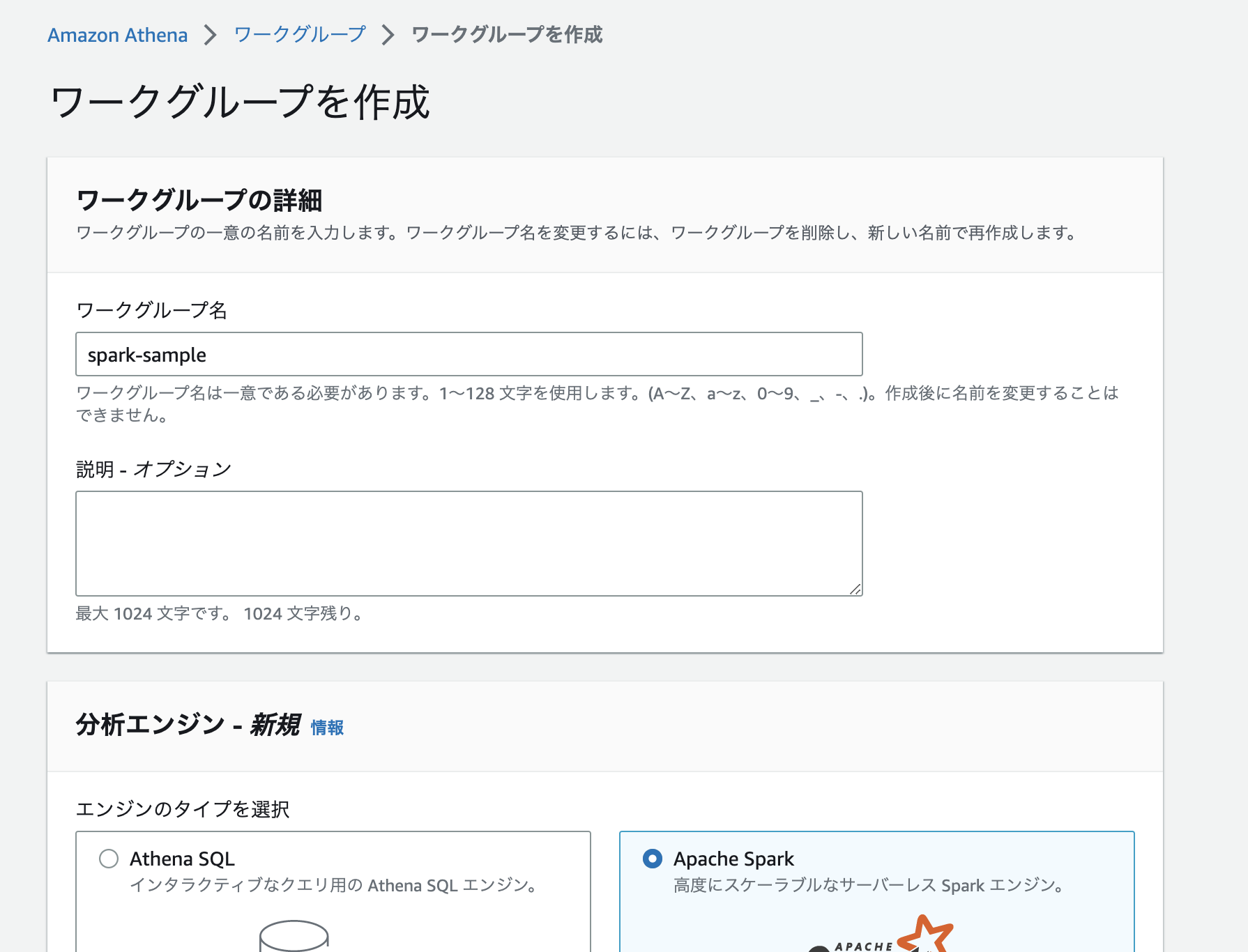
Task: Select the Apache Spark radio button
Action: click(x=651, y=859)
